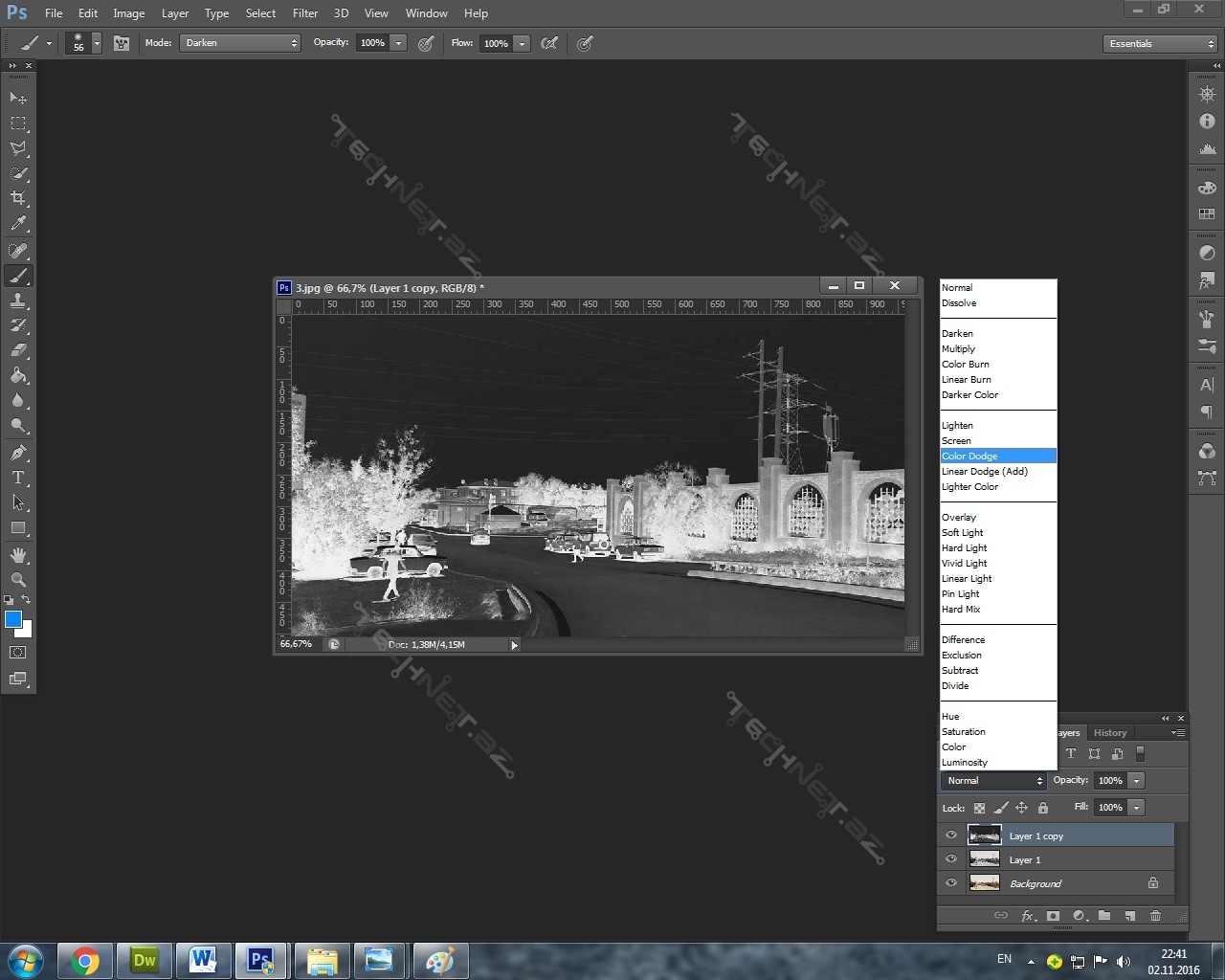Choose Overlay from blend mode list
This screenshot has width=1225, height=980.
click(959, 518)
